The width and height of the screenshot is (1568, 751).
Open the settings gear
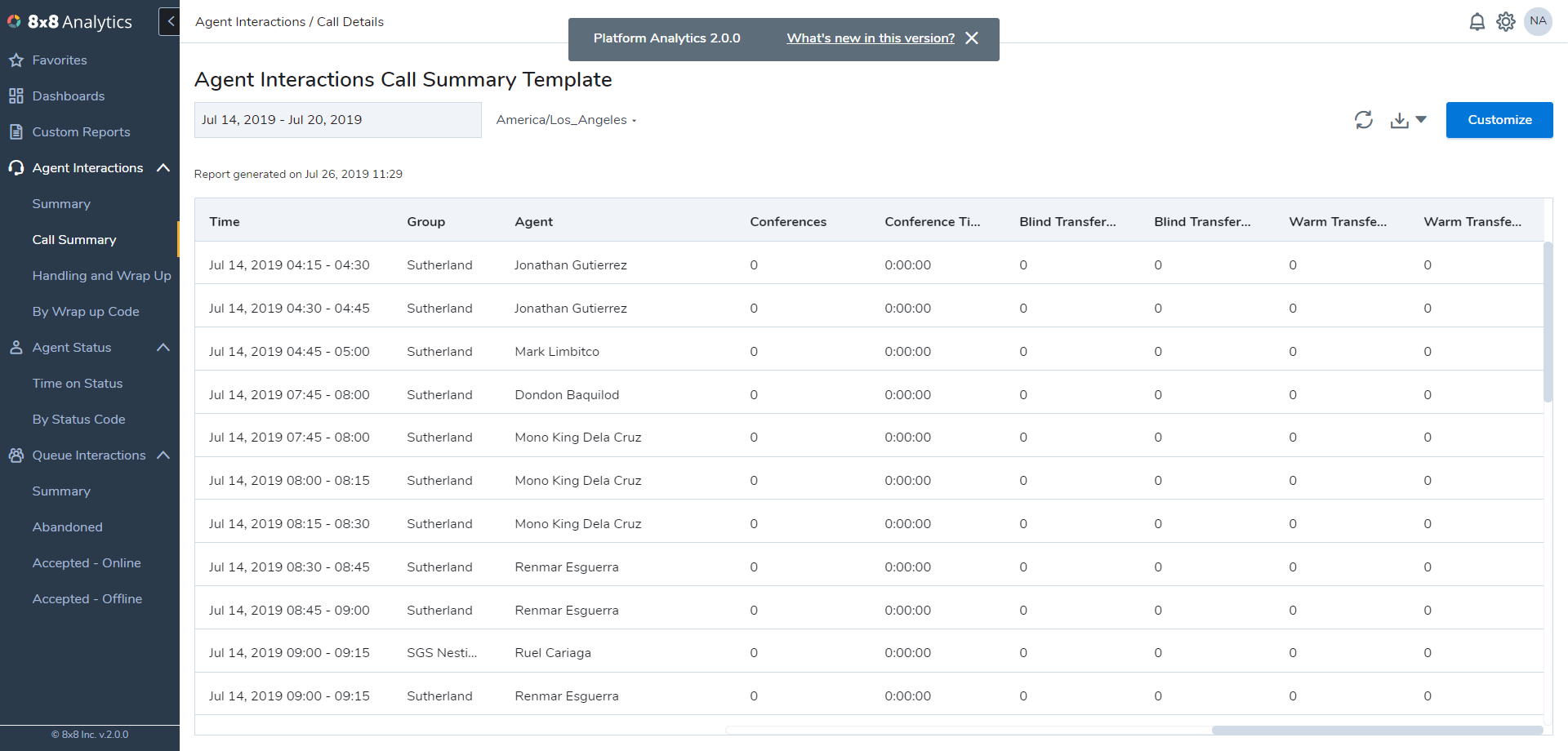(x=1506, y=22)
